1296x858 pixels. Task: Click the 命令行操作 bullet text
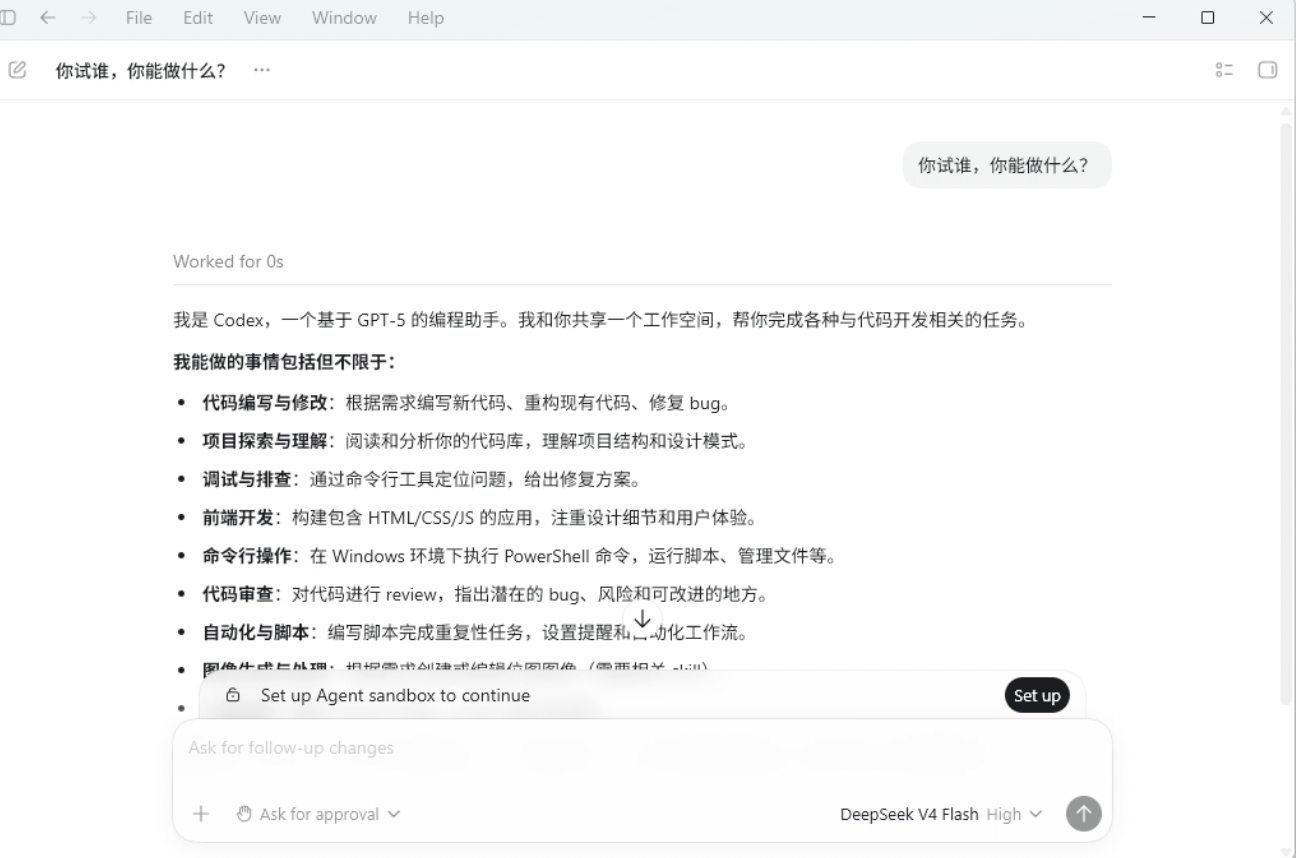[519, 556]
